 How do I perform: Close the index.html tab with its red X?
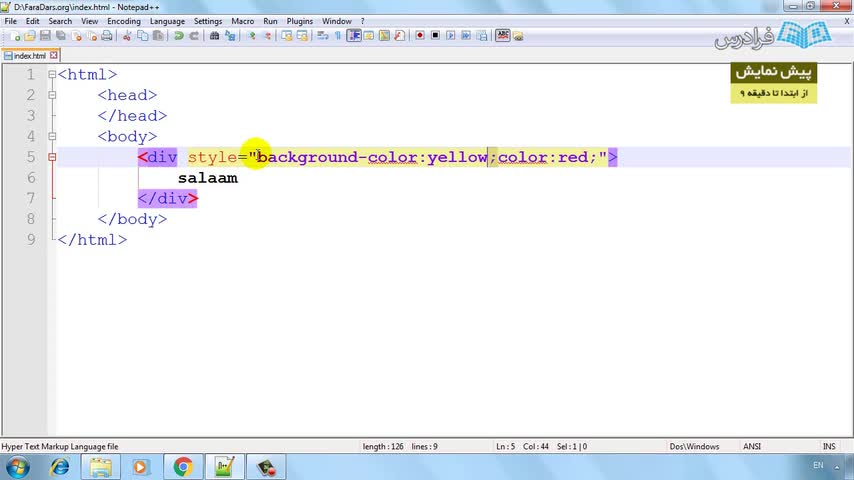point(53,55)
